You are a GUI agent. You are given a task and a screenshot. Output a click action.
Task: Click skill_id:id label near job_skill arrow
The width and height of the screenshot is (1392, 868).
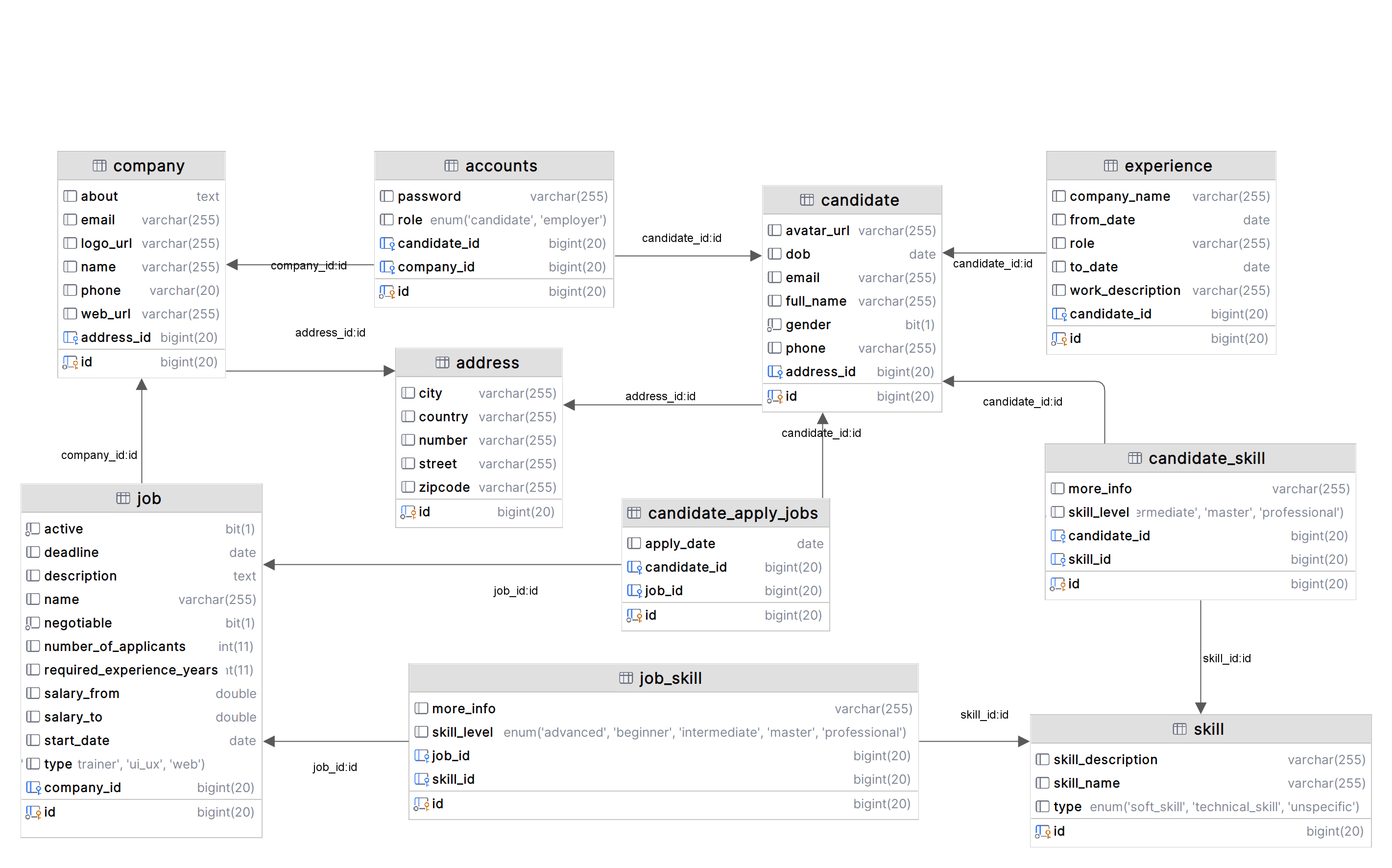point(984,715)
